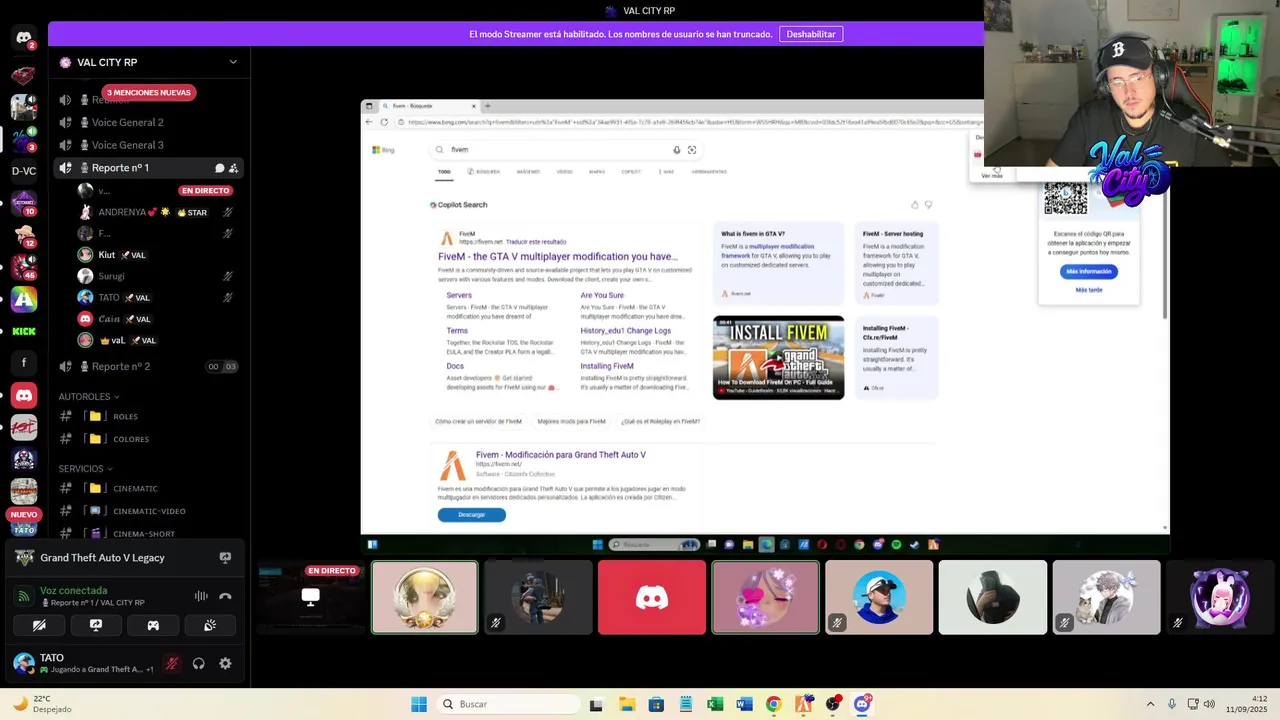Click the Windows taskbar Buscar search box
The height and width of the screenshot is (720, 1280).
click(x=508, y=704)
